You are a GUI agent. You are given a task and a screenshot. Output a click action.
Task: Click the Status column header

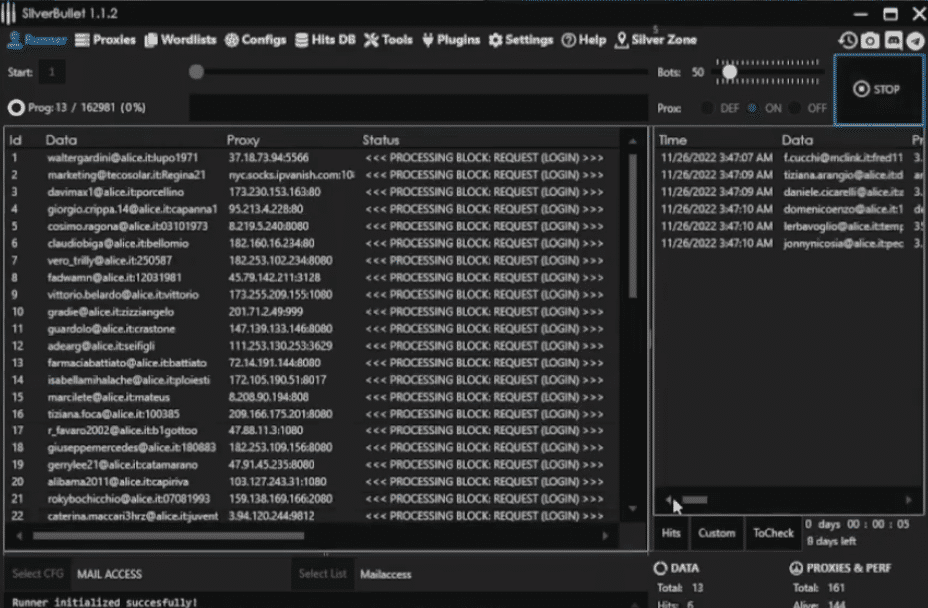pyautogui.click(x=381, y=140)
